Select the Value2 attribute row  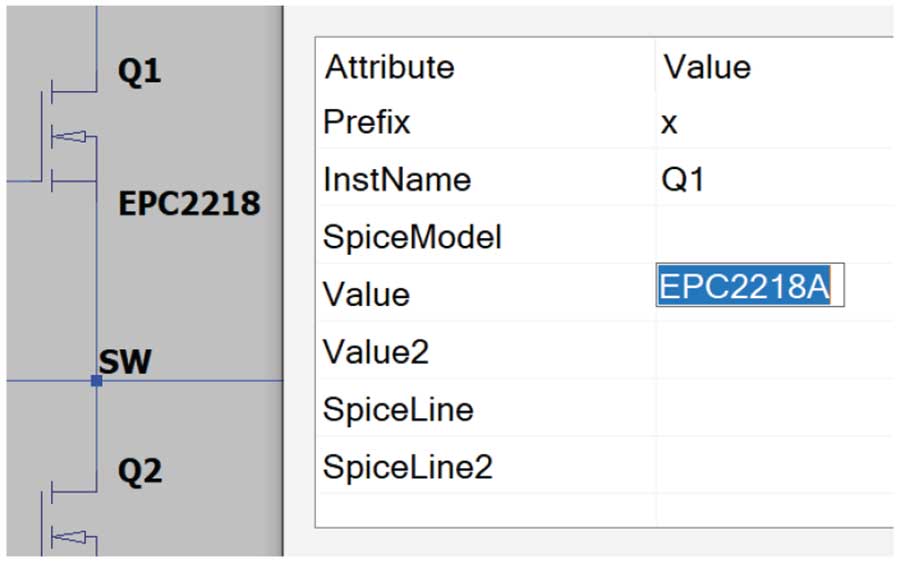[x=373, y=352]
